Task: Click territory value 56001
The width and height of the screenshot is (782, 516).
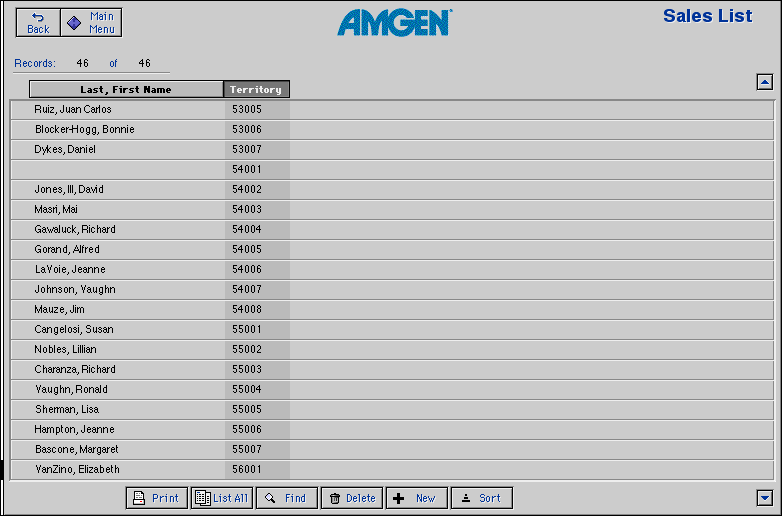Action: (247, 469)
